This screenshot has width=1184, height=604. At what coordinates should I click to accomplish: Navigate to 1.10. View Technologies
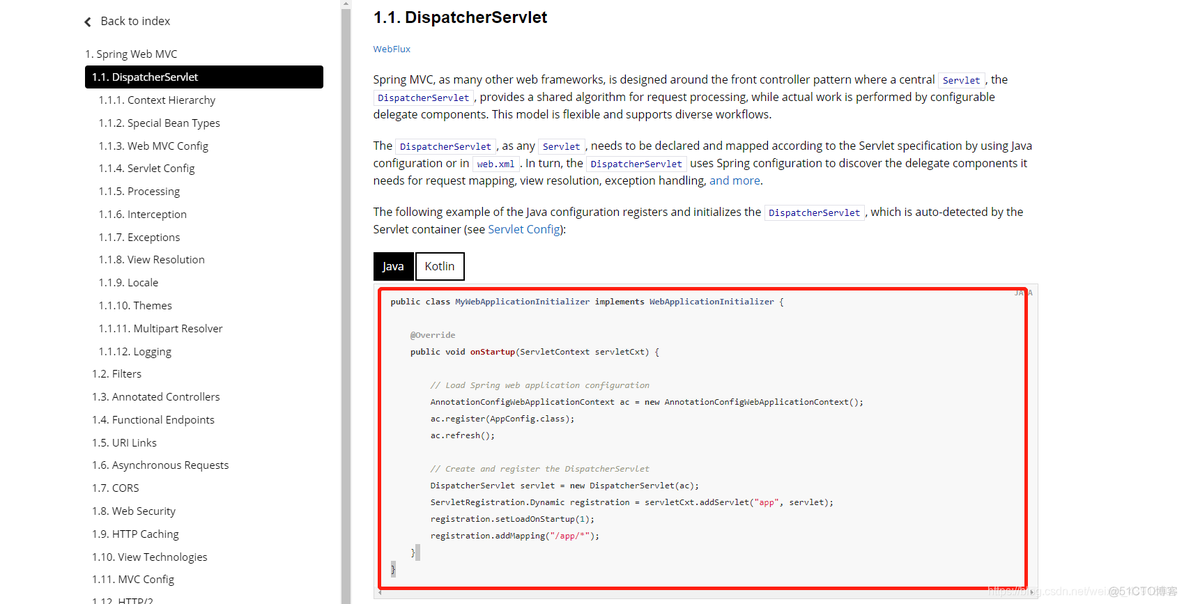(150, 557)
